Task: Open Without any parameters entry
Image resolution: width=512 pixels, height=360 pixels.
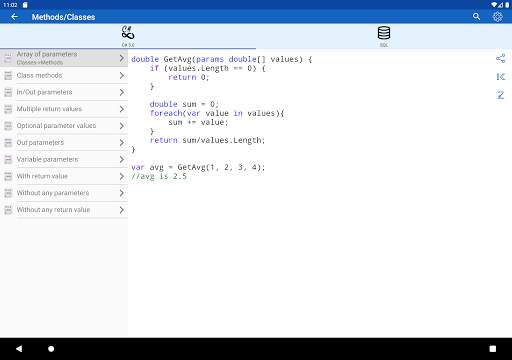Action: coord(64,193)
